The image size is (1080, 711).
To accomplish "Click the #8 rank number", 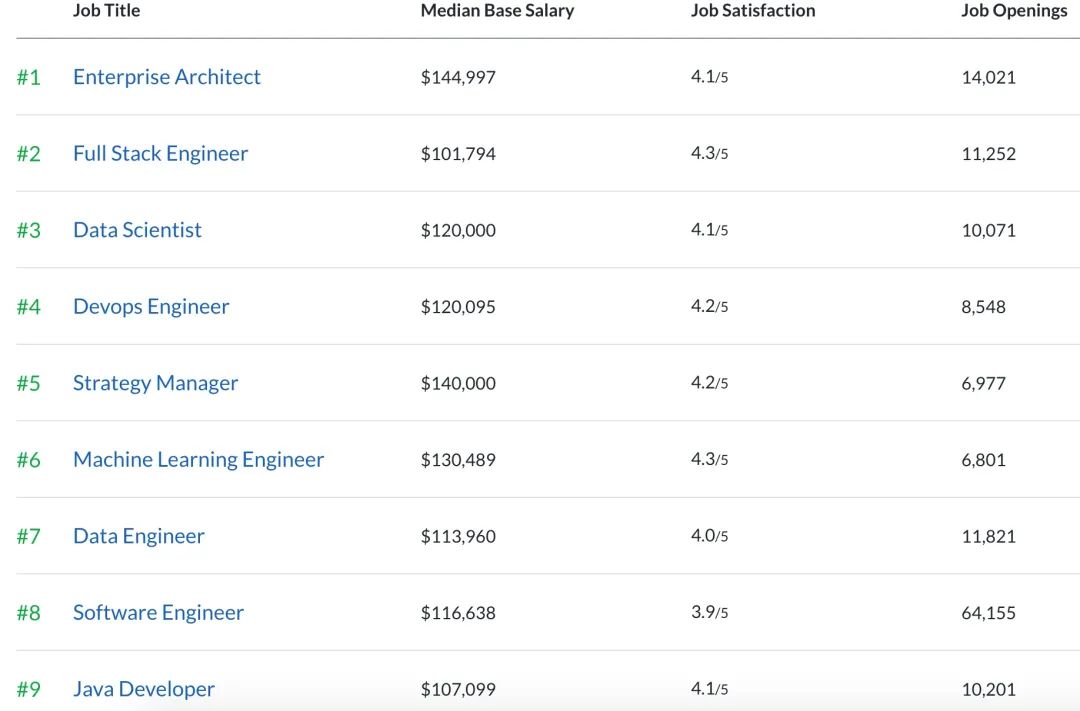I will pos(29,613).
